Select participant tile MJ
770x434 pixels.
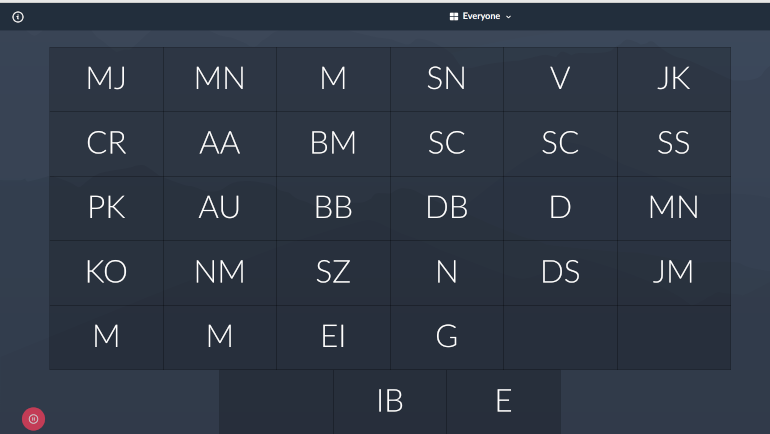(x=106, y=79)
